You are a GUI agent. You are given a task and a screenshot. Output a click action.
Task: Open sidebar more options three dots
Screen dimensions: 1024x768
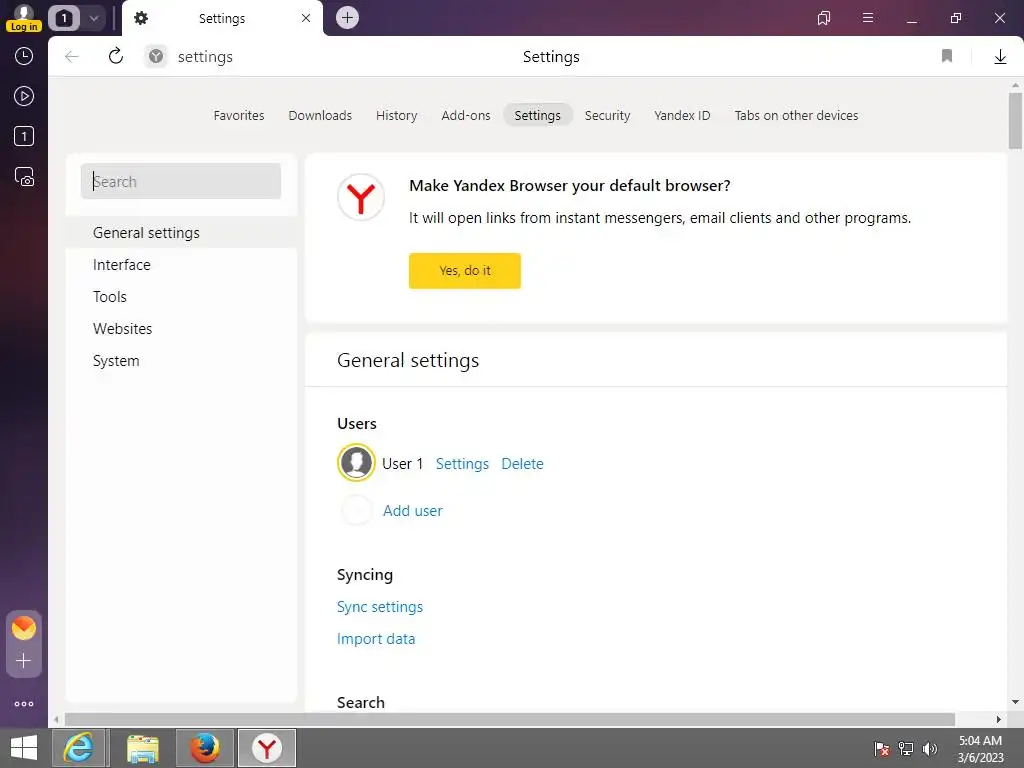pyautogui.click(x=24, y=704)
